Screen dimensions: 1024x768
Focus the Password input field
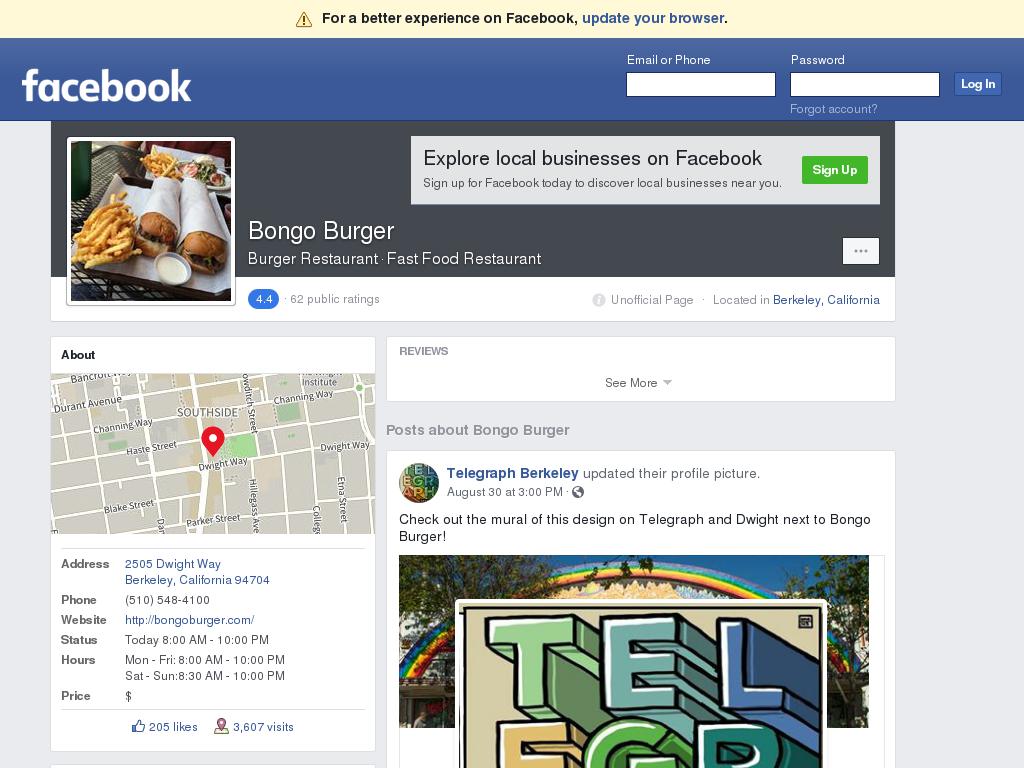pos(865,84)
